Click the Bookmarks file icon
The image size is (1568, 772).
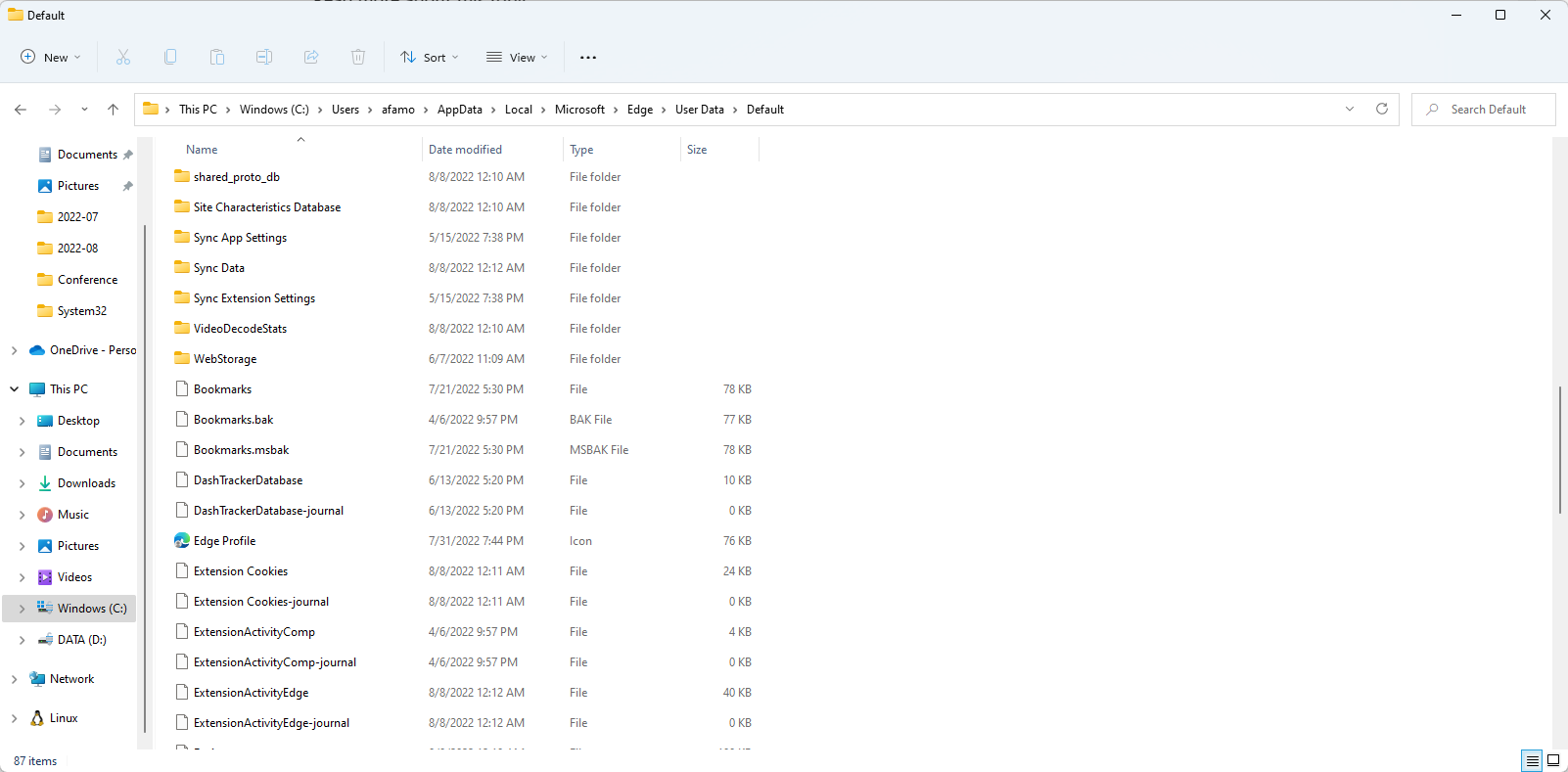[182, 388]
